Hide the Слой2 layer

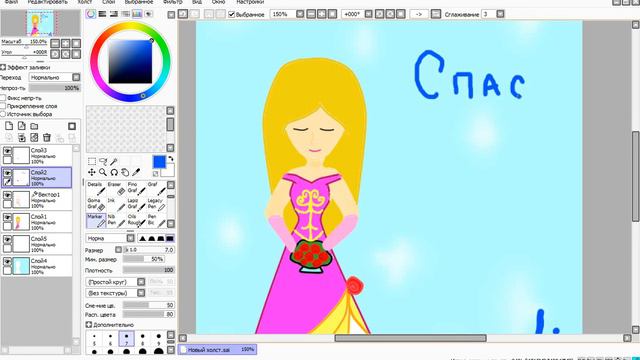point(7,173)
